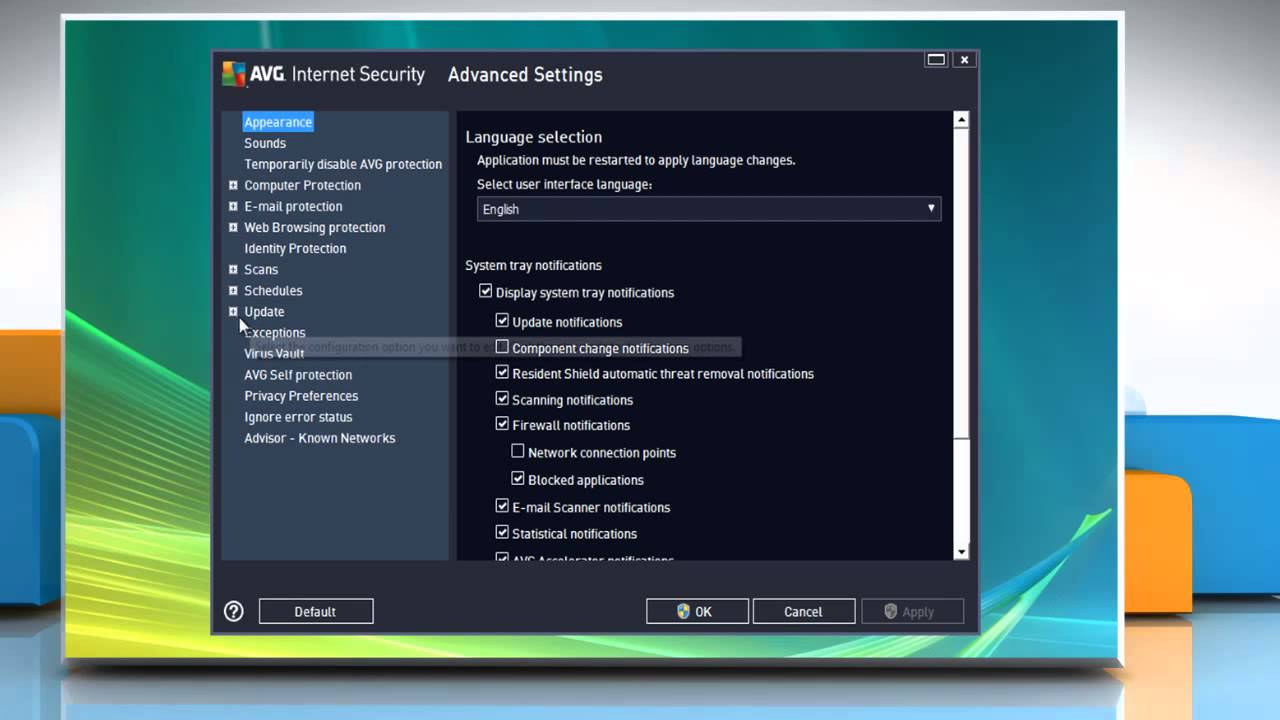Uncheck Blocked applications checkbox
The height and width of the screenshot is (720, 1280).
[518, 479]
